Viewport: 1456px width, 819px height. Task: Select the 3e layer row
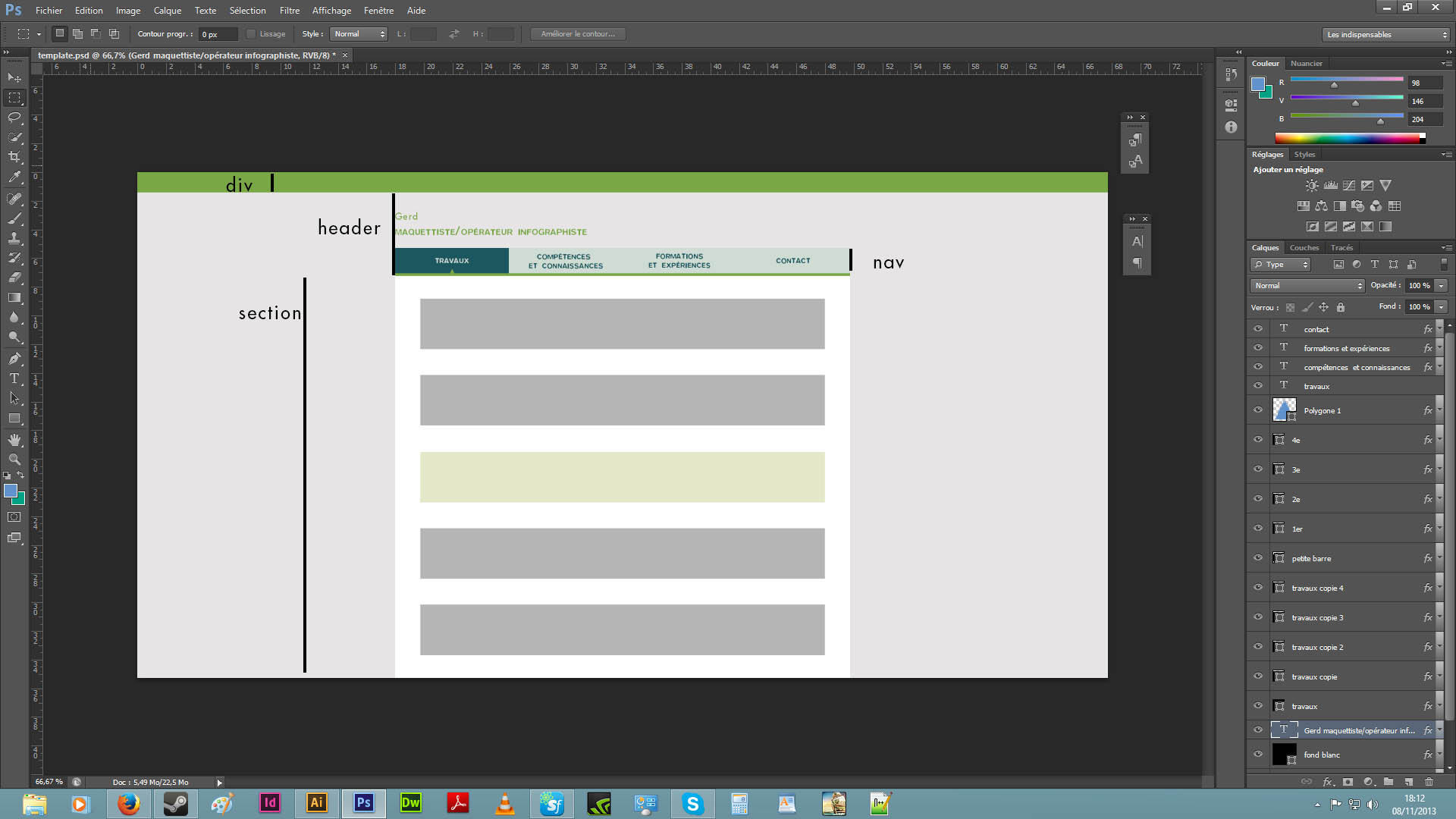click(1345, 469)
